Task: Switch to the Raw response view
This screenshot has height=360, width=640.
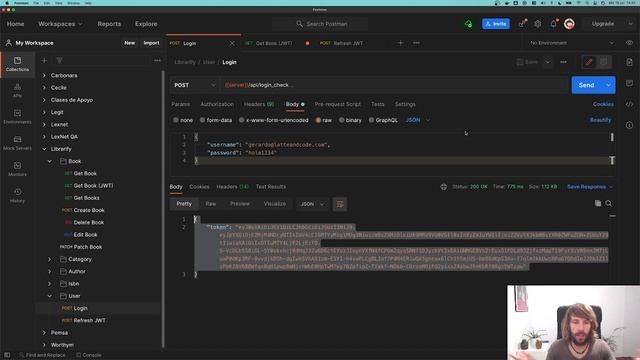Action: (211, 204)
